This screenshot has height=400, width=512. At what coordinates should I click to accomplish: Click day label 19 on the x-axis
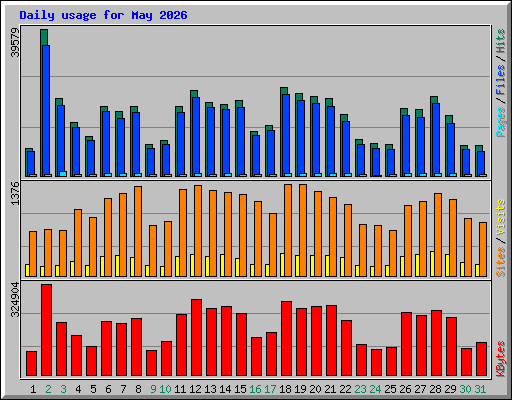300,389
